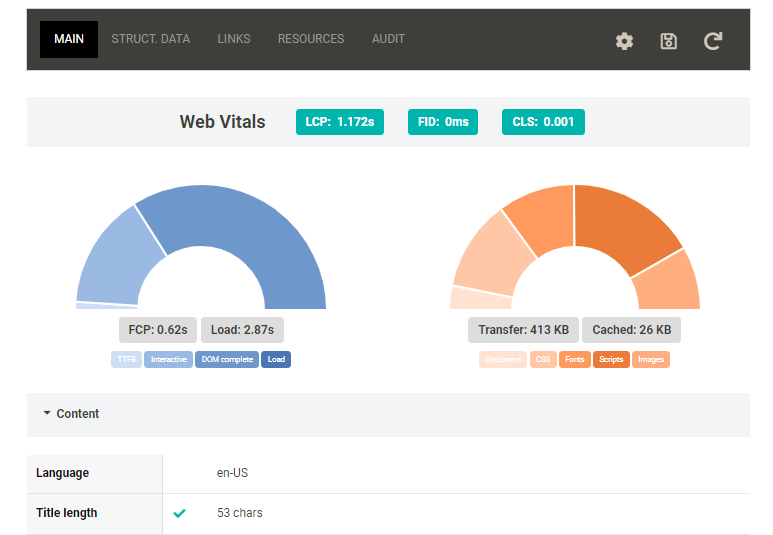Open the AUDIT tab

point(388,39)
